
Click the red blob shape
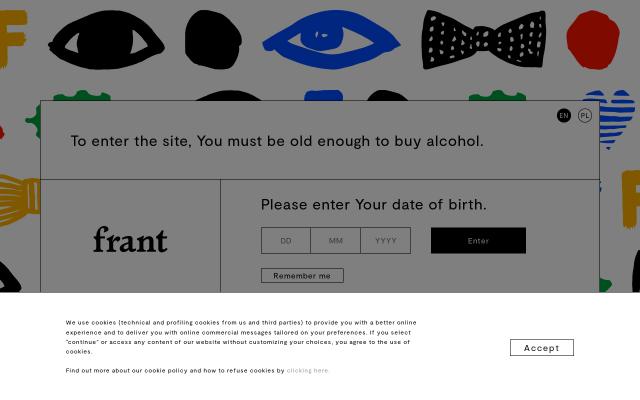pos(593,38)
